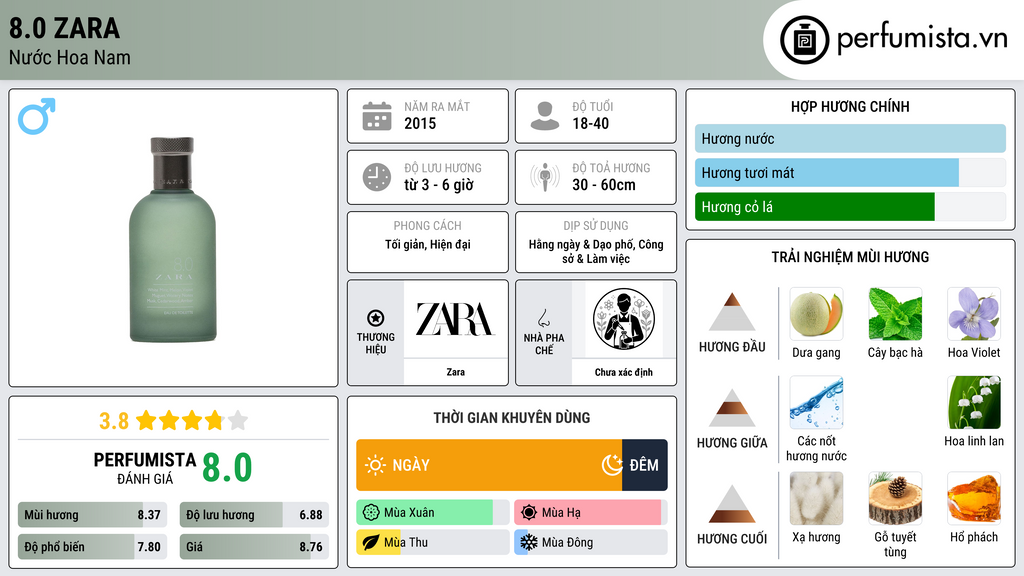Click the Mùa Xuân season bar
Viewport: 1024px width, 576px height.
click(x=433, y=512)
